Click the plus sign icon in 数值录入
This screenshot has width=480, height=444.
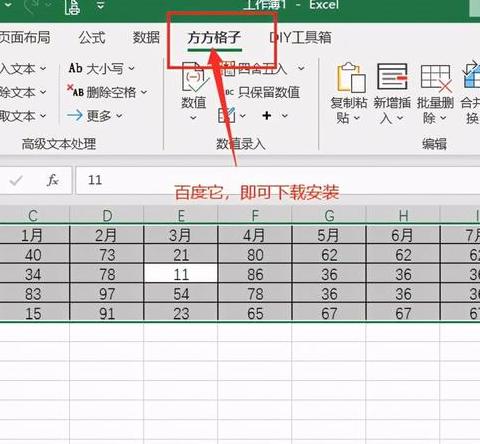267,116
